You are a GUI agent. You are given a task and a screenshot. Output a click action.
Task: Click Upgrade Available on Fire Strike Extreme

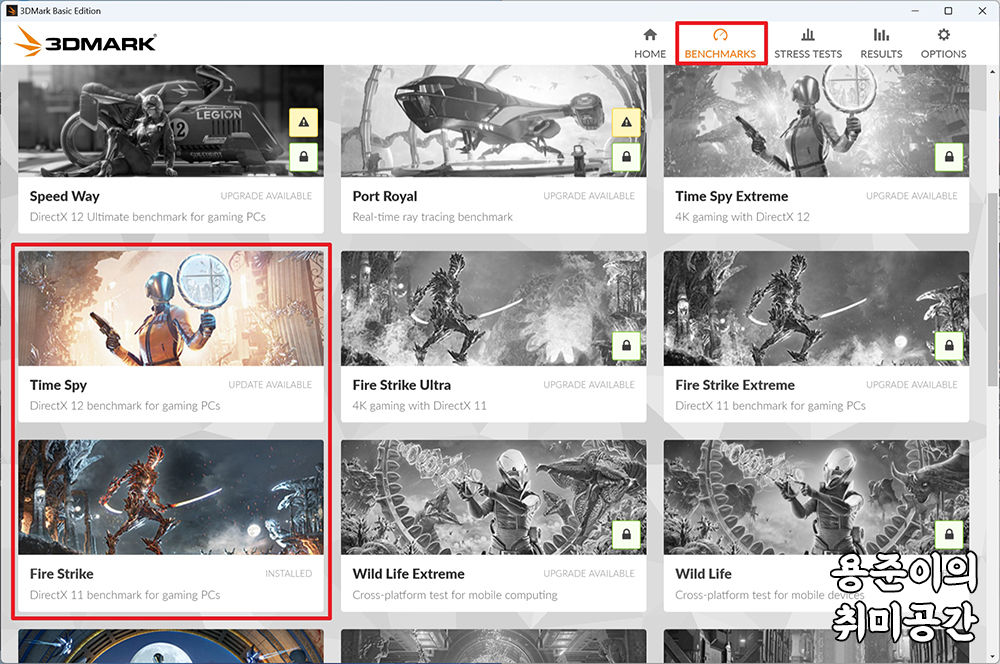pyautogui.click(x=912, y=385)
